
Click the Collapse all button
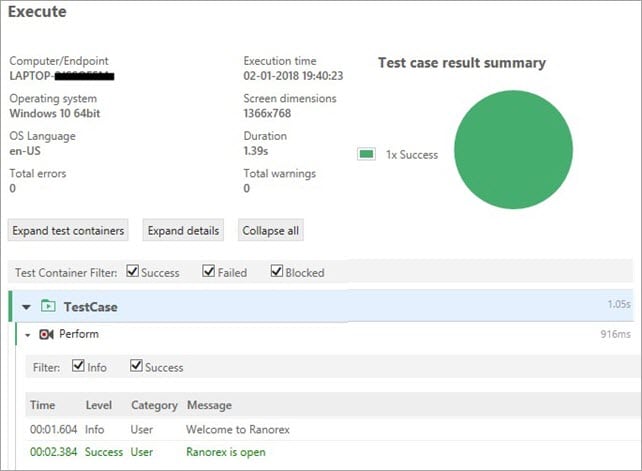pyautogui.click(x=270, y=231)
